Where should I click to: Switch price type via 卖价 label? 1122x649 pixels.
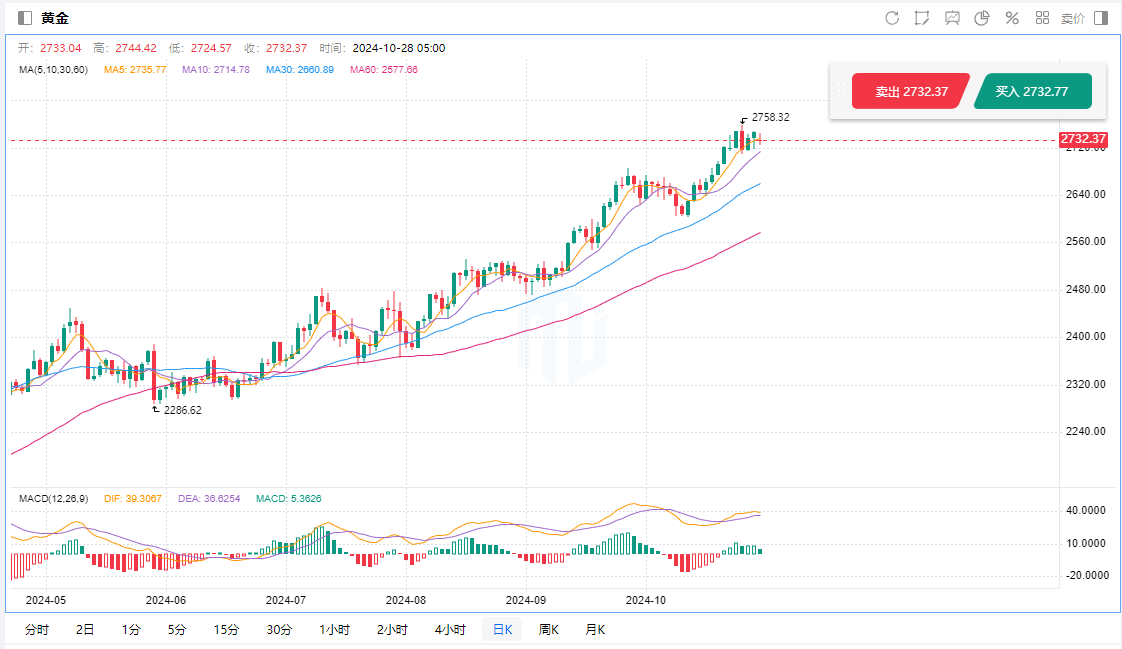(1072, 18)
